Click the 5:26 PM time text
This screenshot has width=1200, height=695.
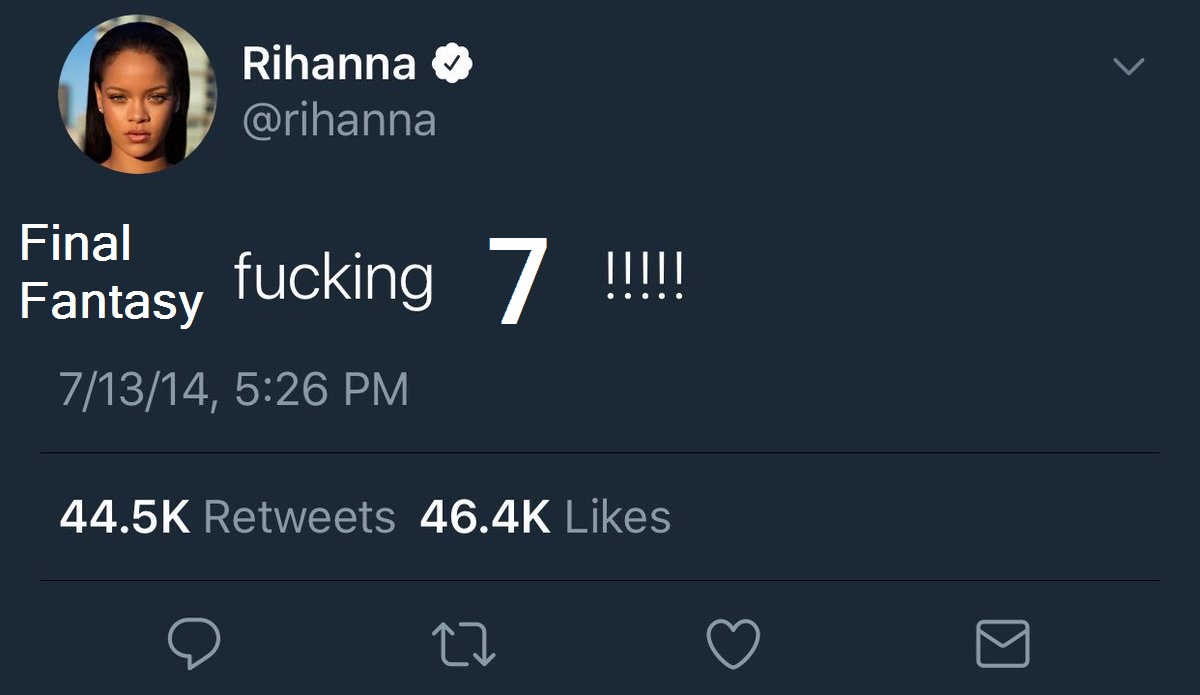tap(322, 389)
